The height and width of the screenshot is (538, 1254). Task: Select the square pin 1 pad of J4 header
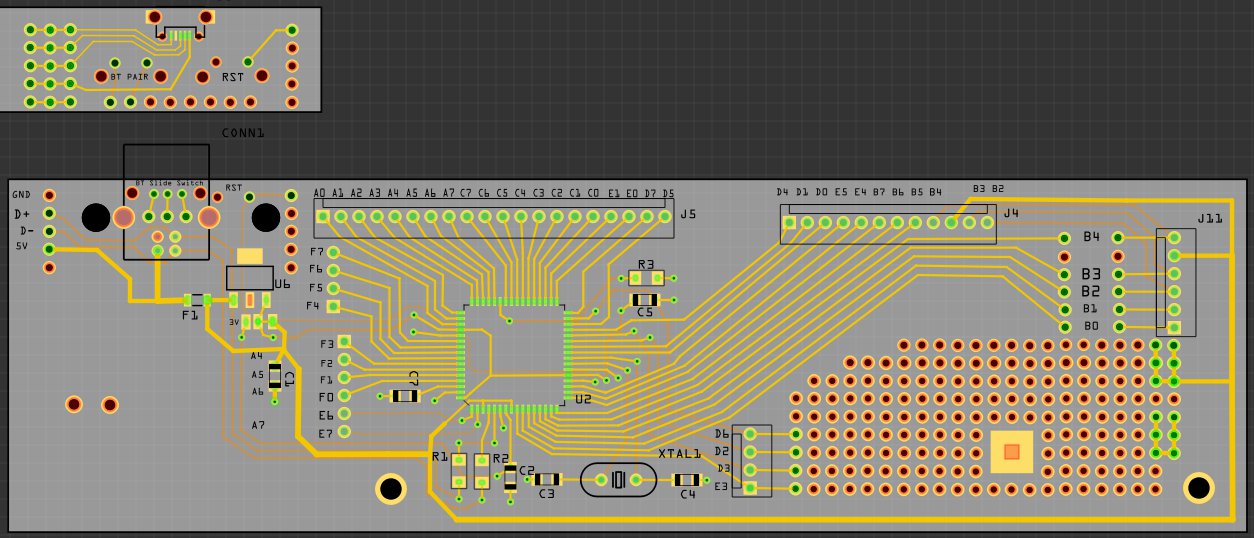click(x=790, y=222)
